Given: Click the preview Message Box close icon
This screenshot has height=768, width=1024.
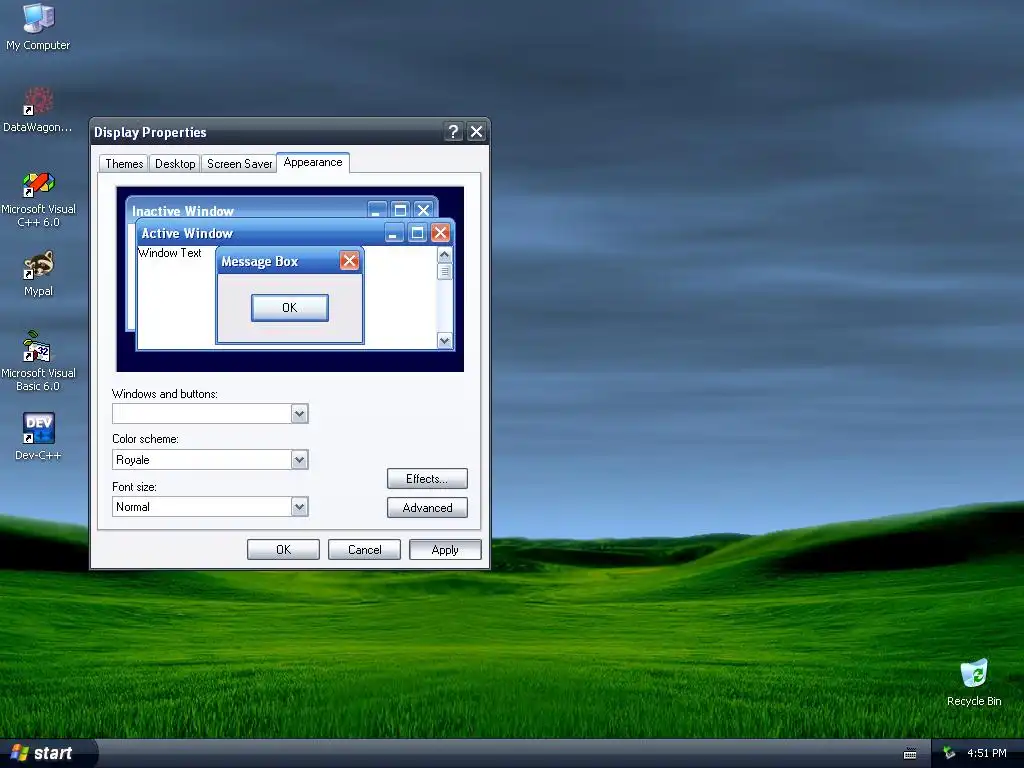Looking at the screenshot, I should click(x=349, y=261).
